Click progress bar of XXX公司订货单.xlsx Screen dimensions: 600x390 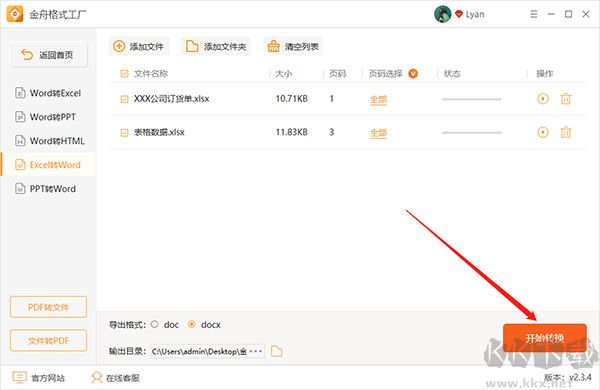pyautogui.click(x=471, y=99)
